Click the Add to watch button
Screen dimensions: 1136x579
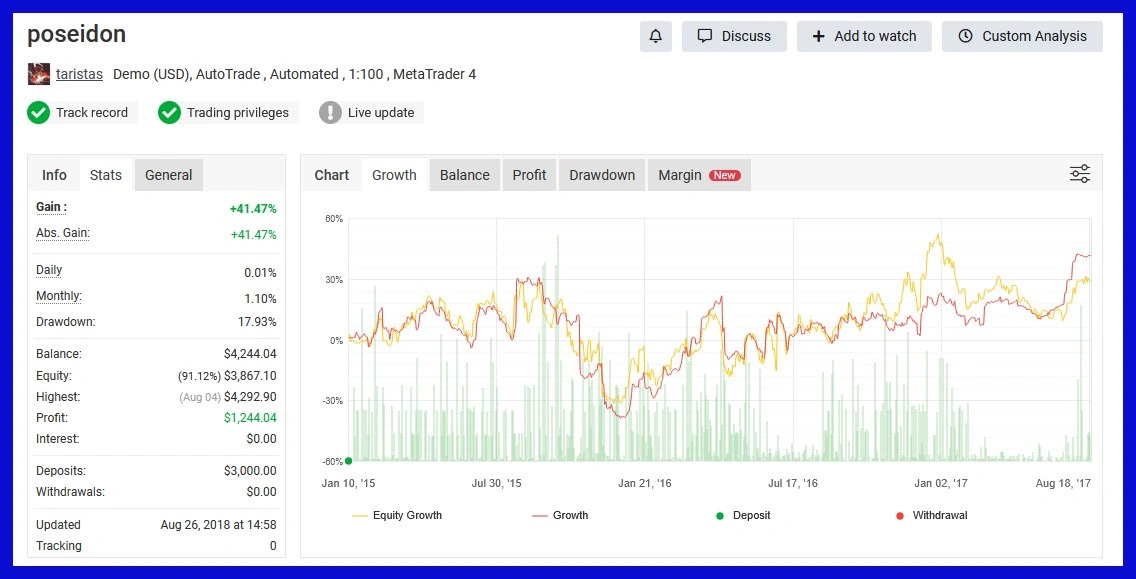point(864,36)
